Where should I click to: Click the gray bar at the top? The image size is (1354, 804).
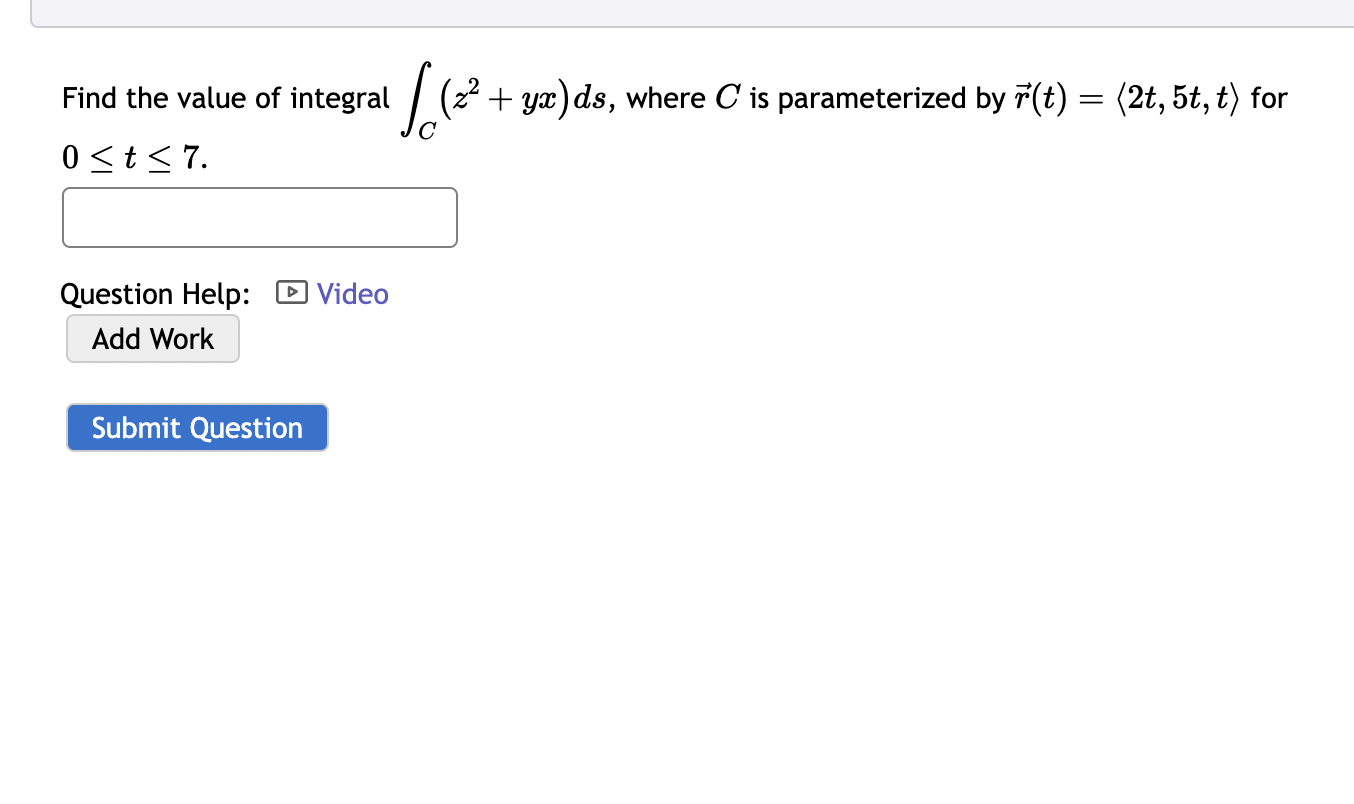(x=690, y=12)
